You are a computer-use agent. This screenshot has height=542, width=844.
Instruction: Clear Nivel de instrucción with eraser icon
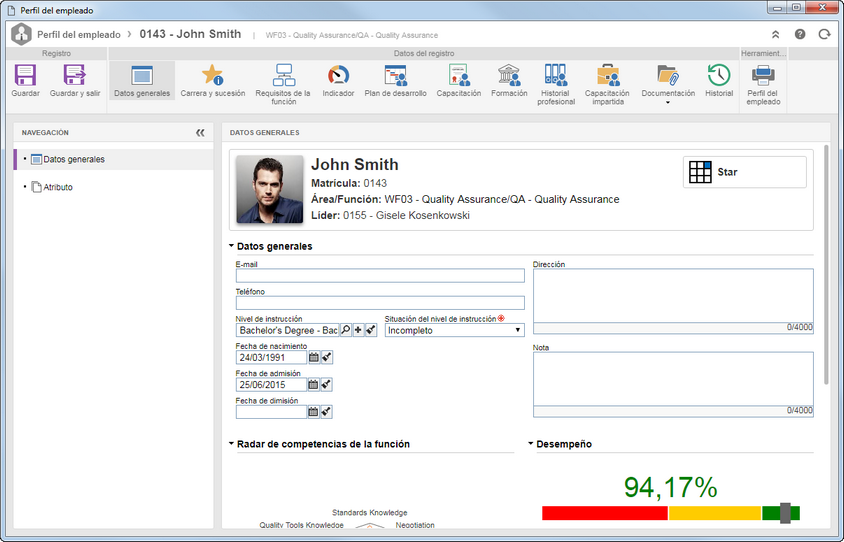(371, 330)
